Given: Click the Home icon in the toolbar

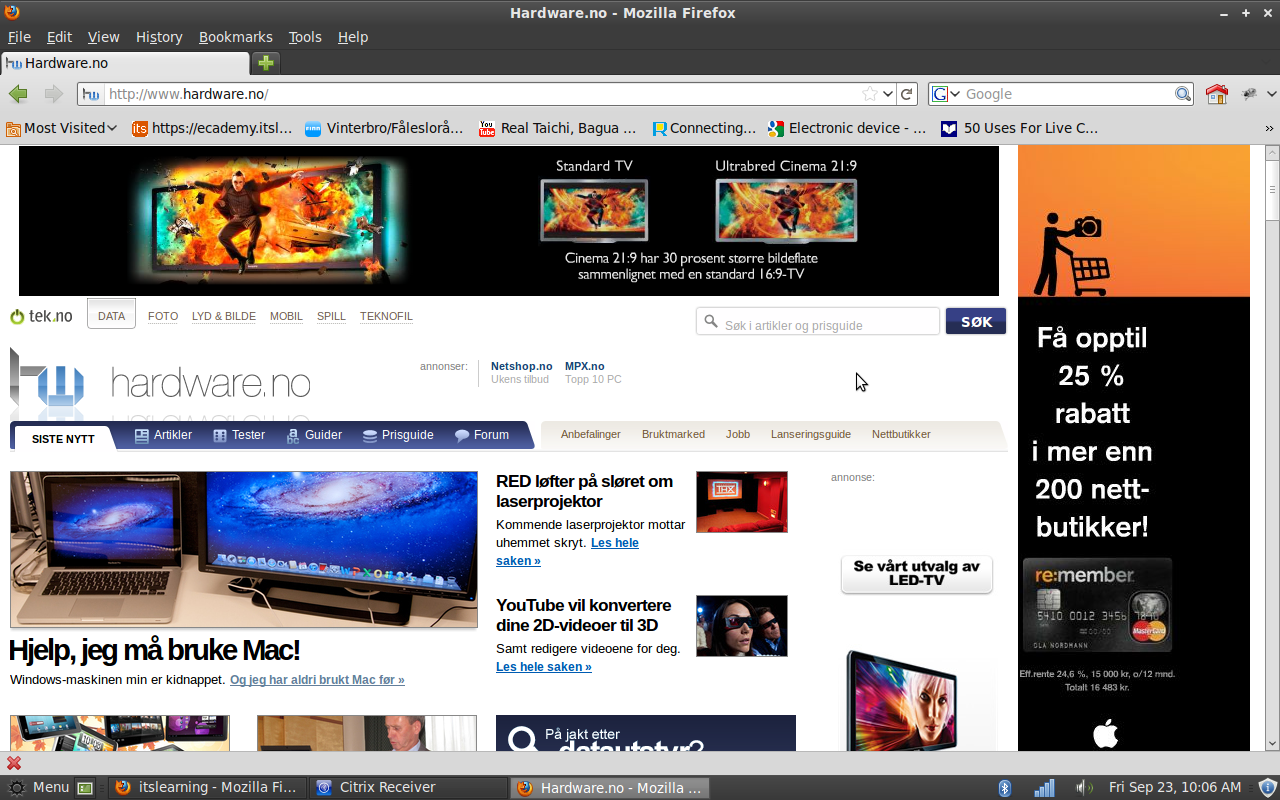Looking at the screenshot, I should click(1216, 94).
